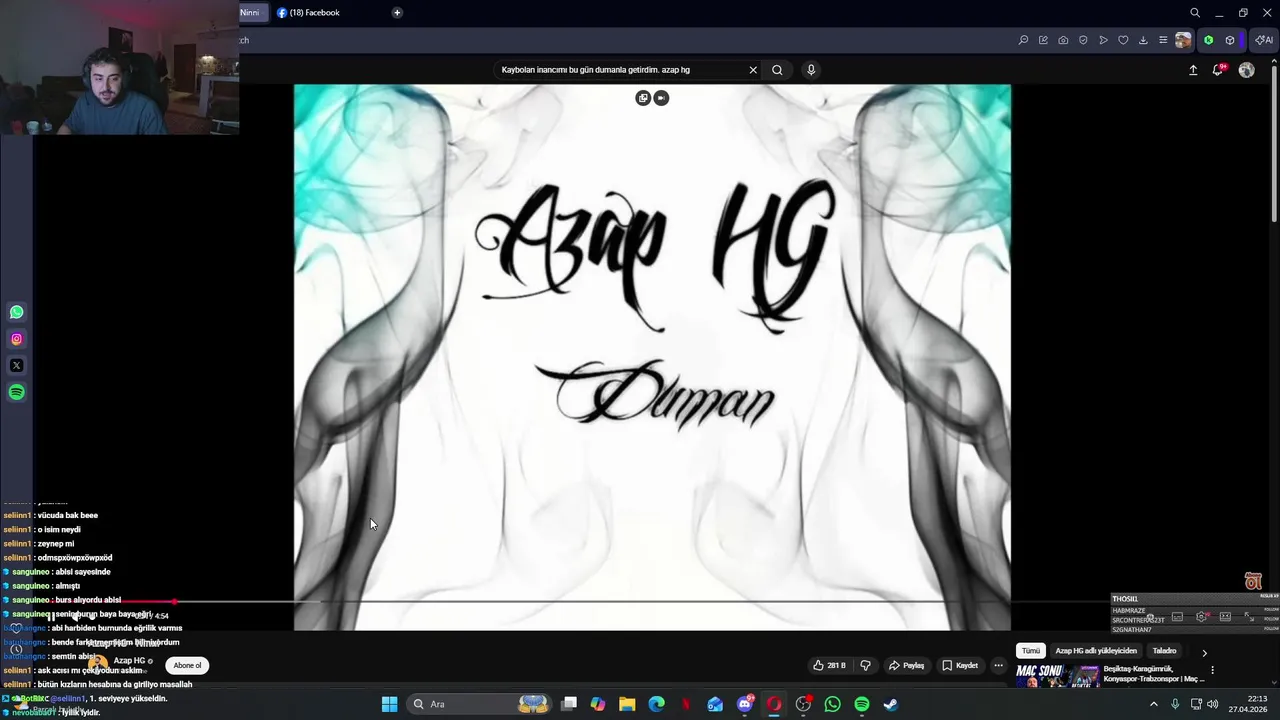Share the video with Paylaş
Screen dimensions: 1280x720
[906, 665]
